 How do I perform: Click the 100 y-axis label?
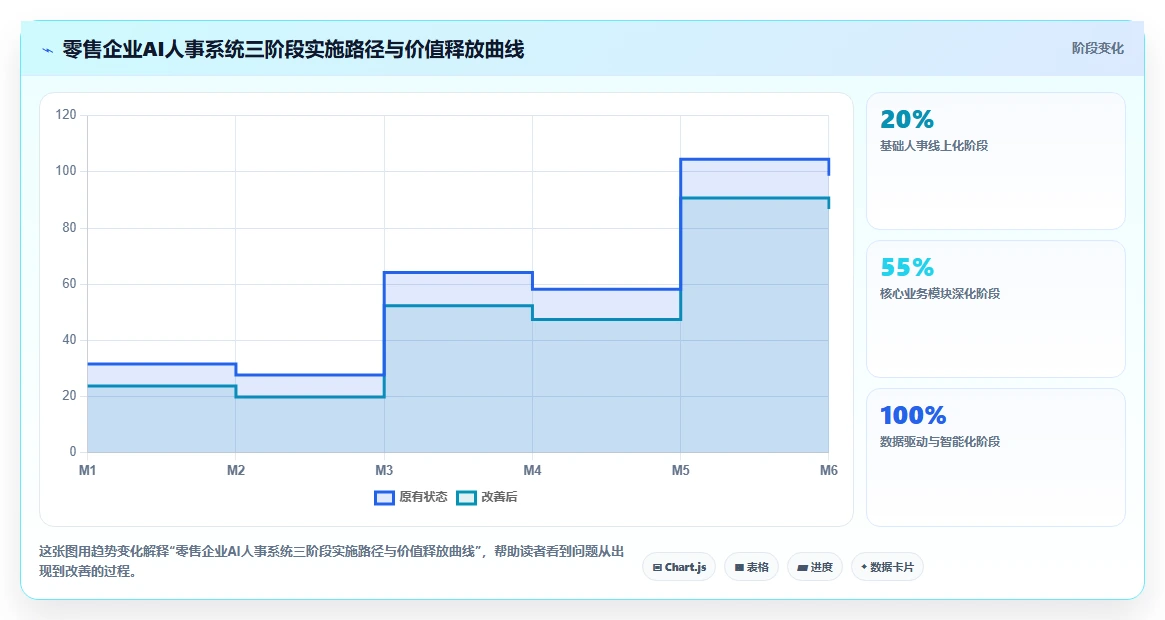66,171
